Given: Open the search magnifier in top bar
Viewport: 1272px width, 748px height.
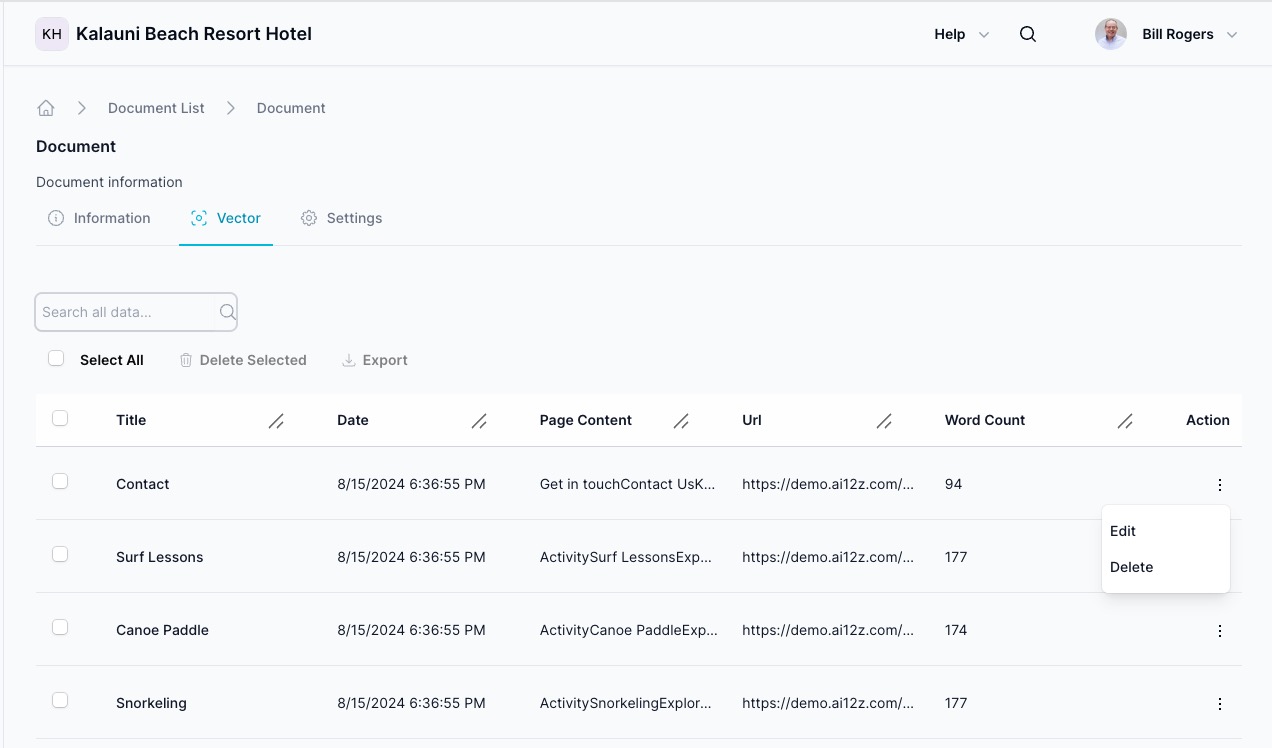Looking at the screenshot, I should pos(1027,34).
